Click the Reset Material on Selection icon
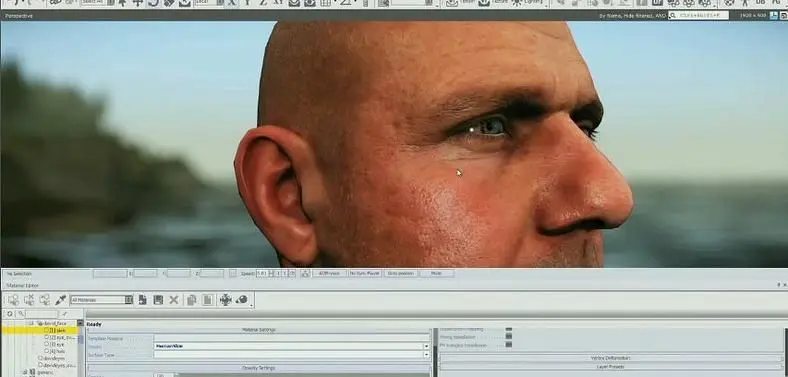The image size is (788, 377). [29, 300]
